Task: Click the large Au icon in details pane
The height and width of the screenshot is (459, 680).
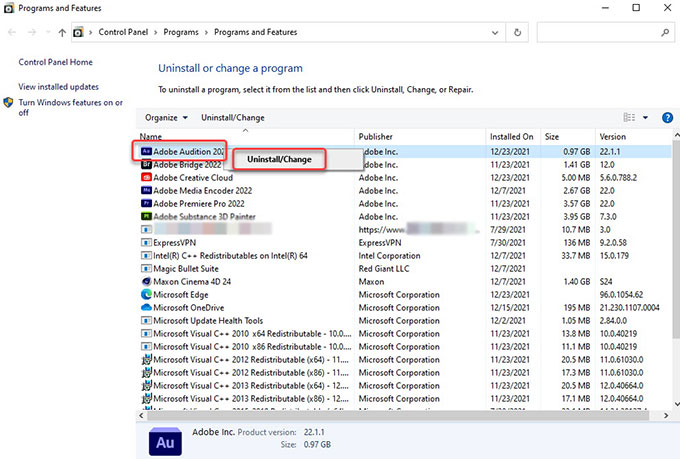Action: [165, 442]
